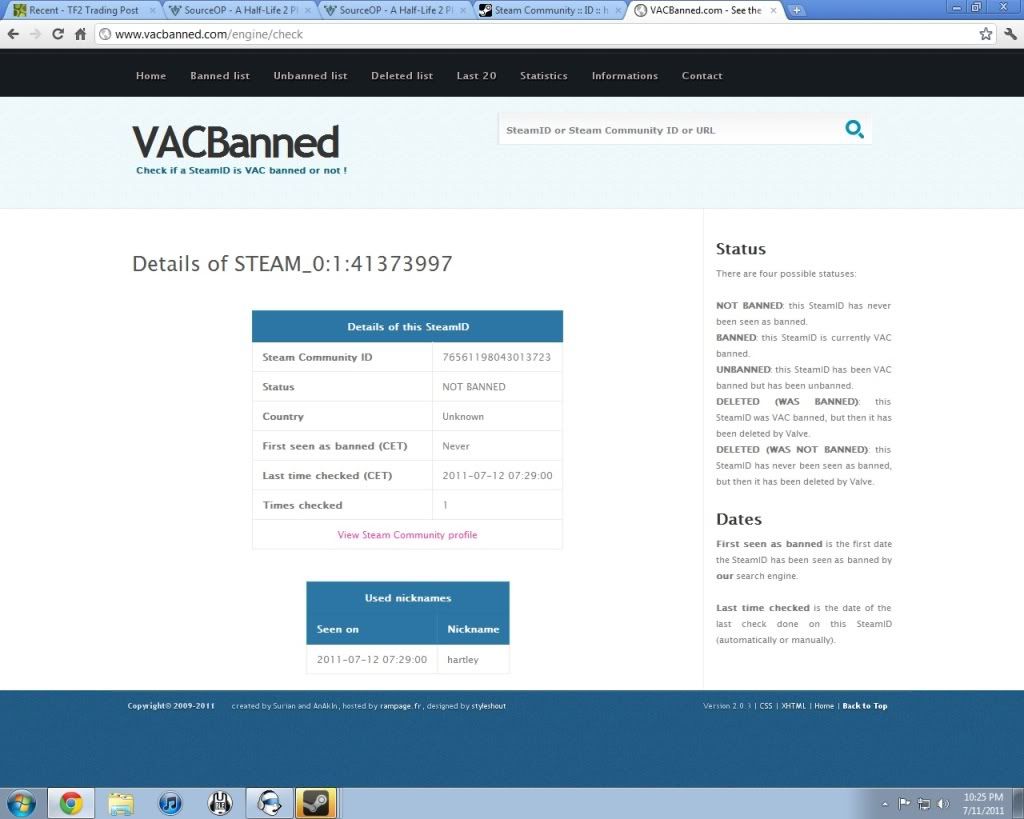
Task: Click the Last time checked date value
Action: pyautogui.click(x=497, y=475)
